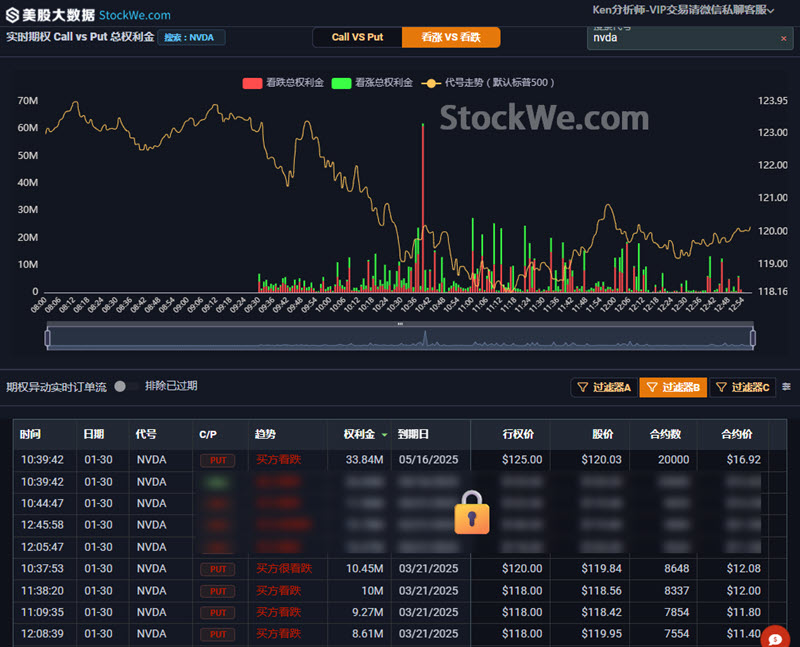Switch to the Call VS Put tab
800x647 pixels.
click(x=357, y=37)
